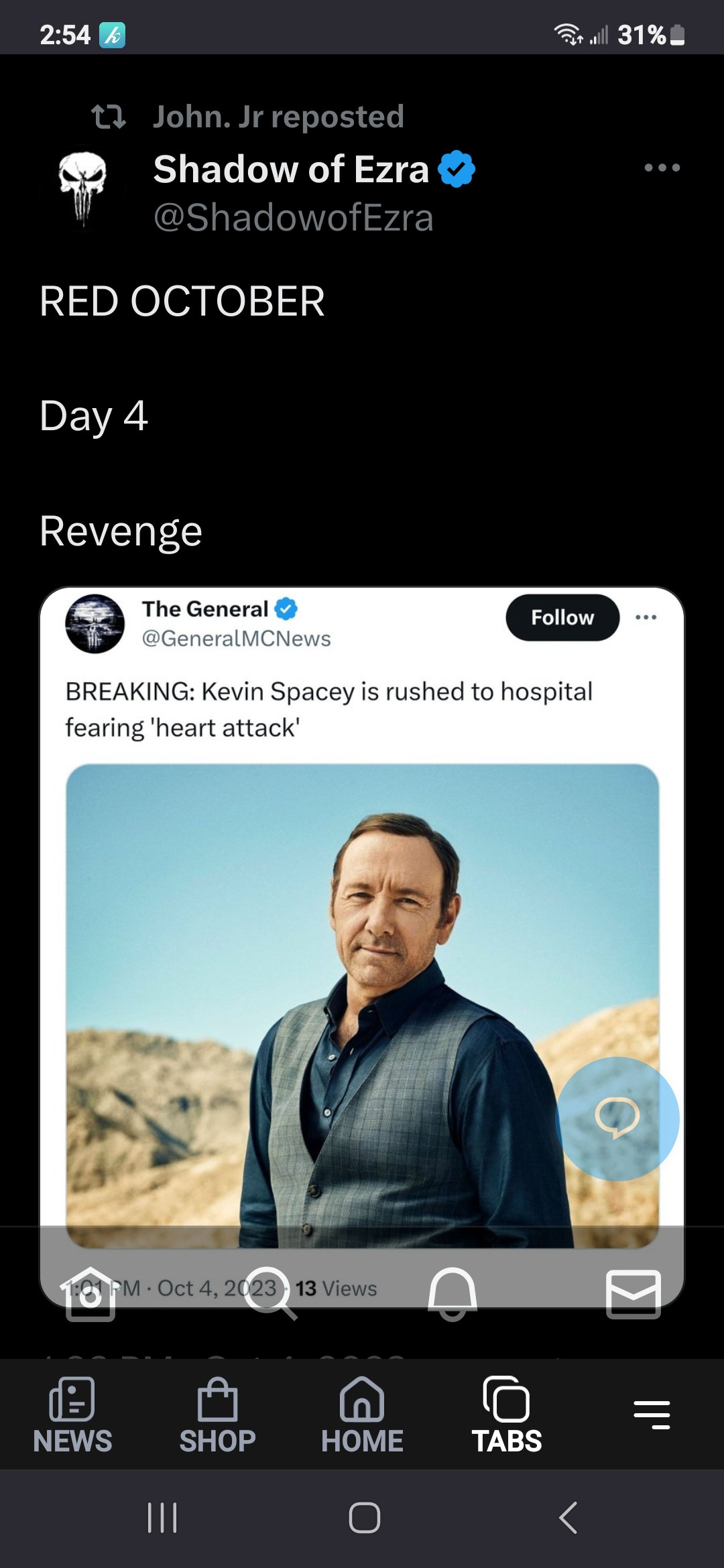Screen dimensions: 724x1568
Task: Open the browser hamburger menu
Action: point(652,1415)
